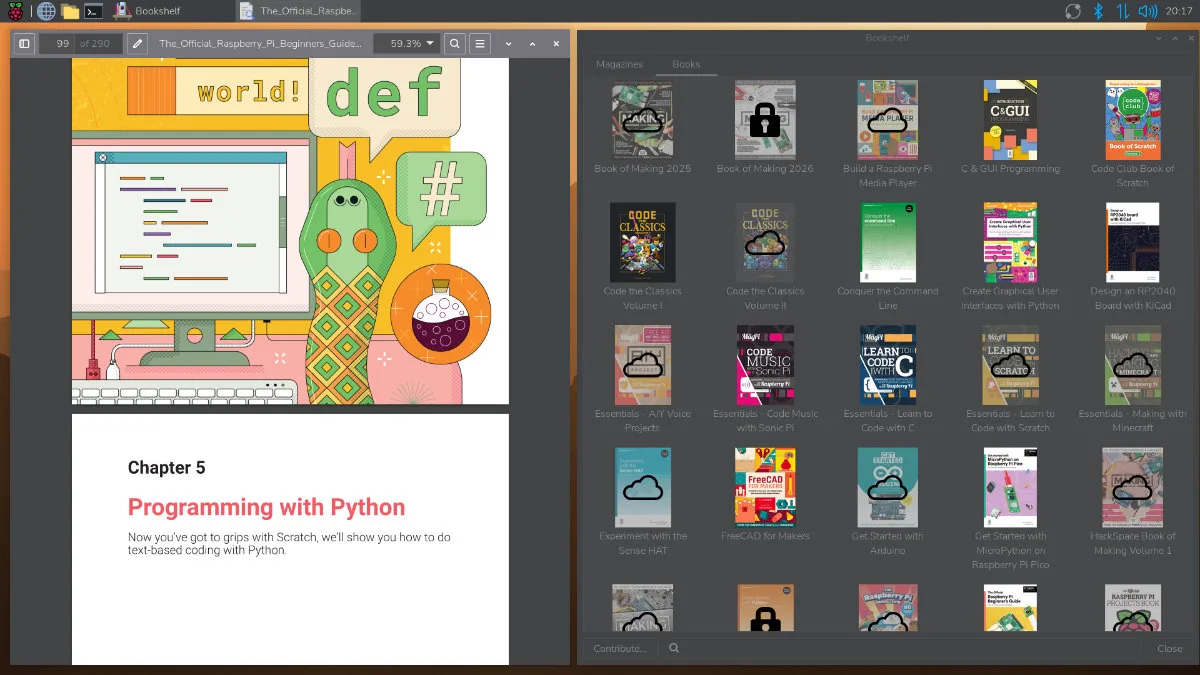Launch the web browser globe icon
Viewport: 1200px width, 675px height.
(x=44, y=12)
